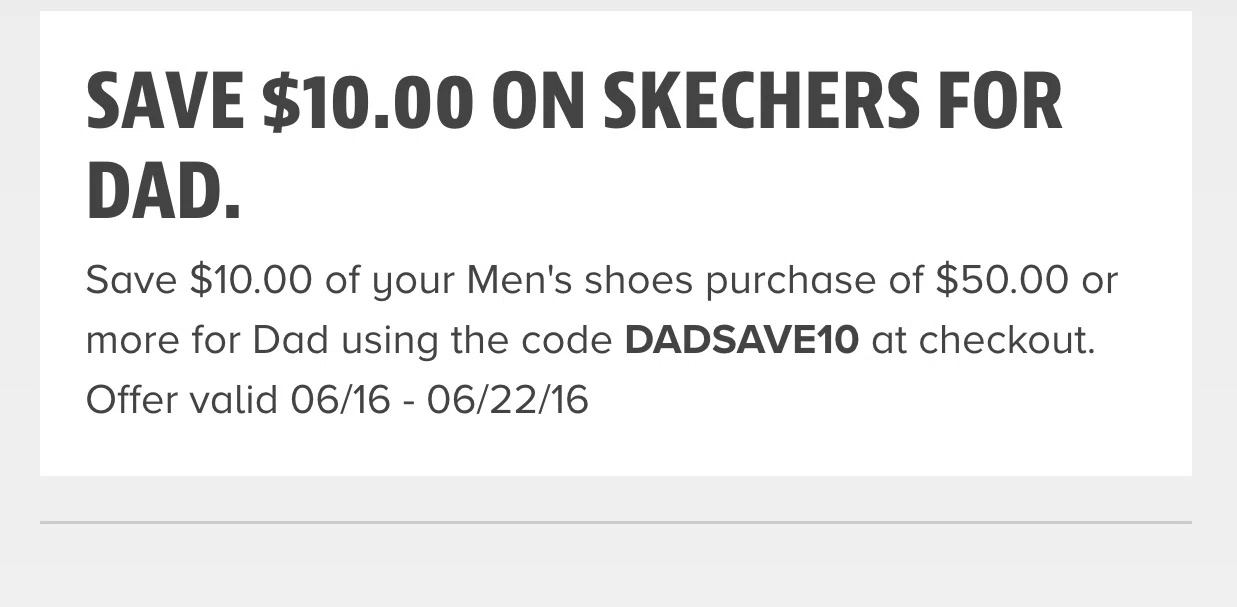The height and width of the screenshot is (607, 1237).
Task: Tap the Offer valid dates line
Action: point(337,400)
